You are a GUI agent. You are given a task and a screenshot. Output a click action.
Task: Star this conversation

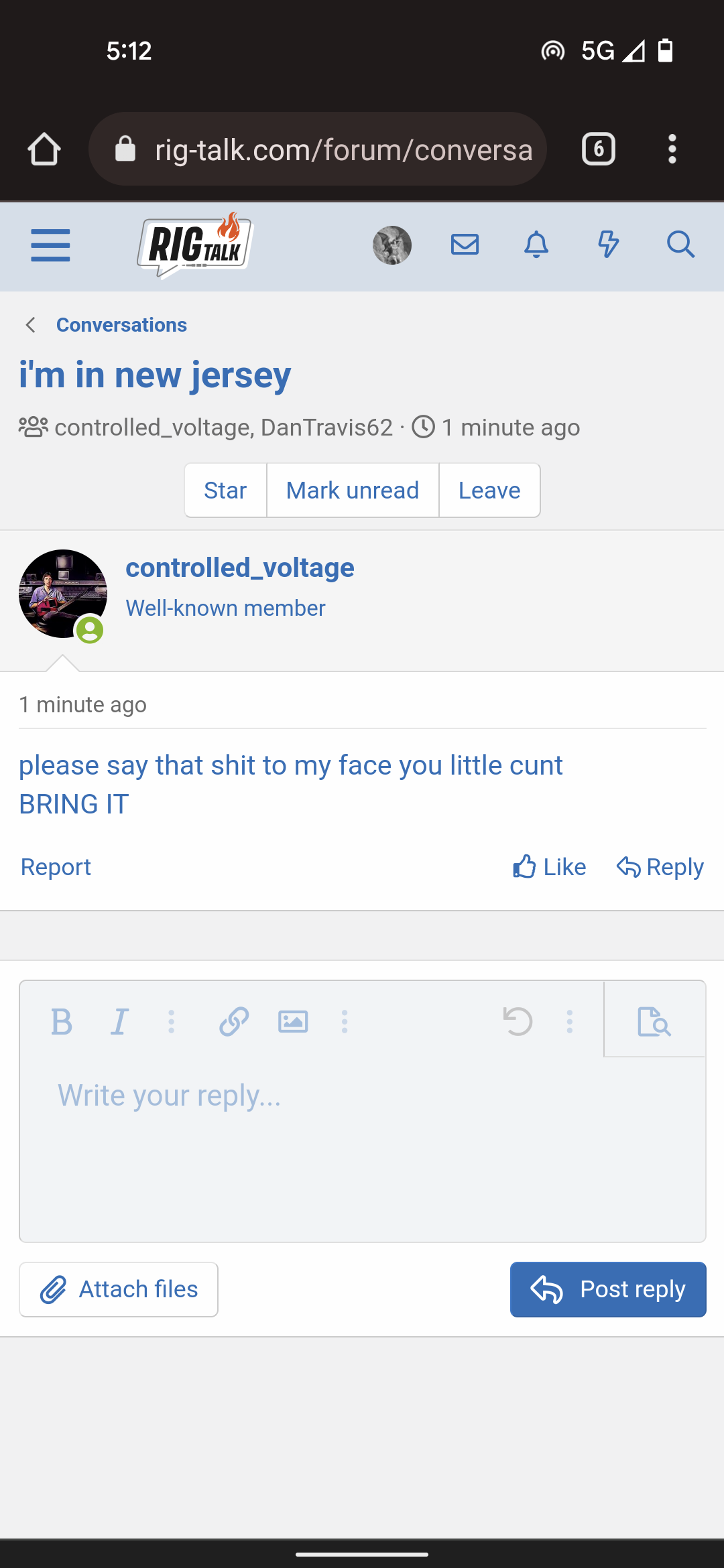click(225, 491)
